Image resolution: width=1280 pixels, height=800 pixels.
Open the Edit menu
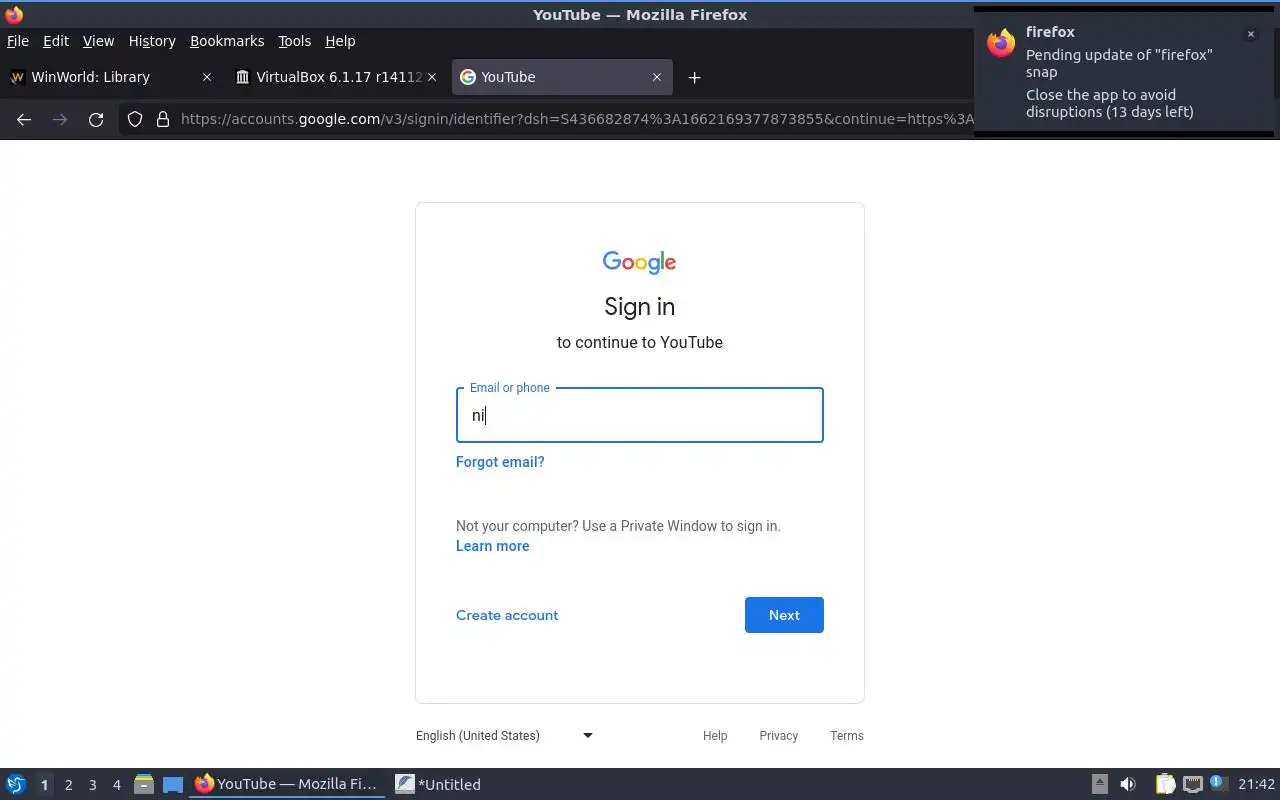[56, 41]
